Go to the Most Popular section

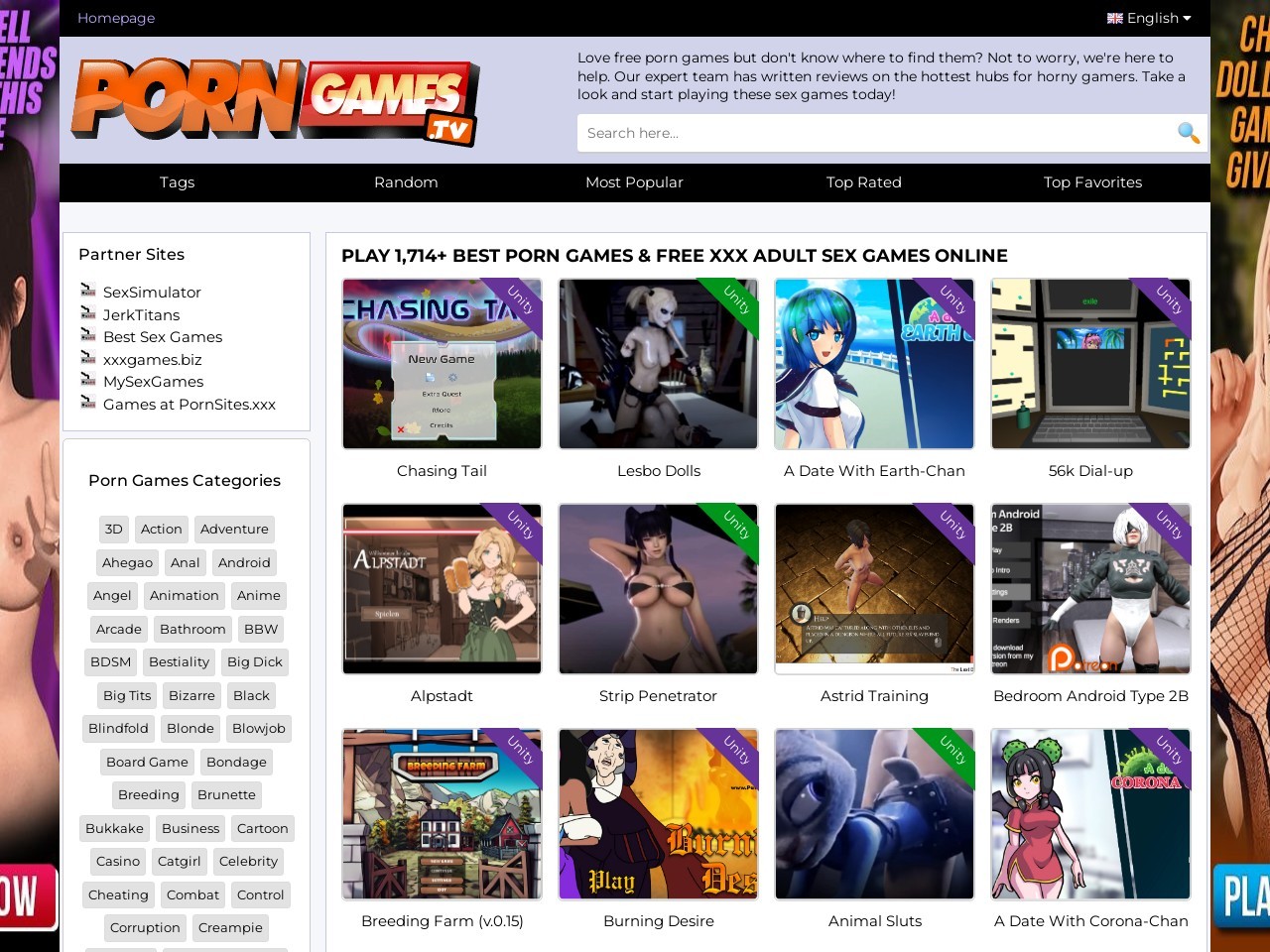[x=634, y=182]
